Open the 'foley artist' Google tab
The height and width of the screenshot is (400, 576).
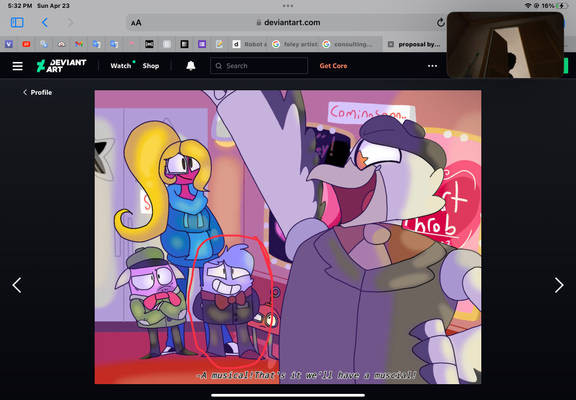(x=295, y=44)
